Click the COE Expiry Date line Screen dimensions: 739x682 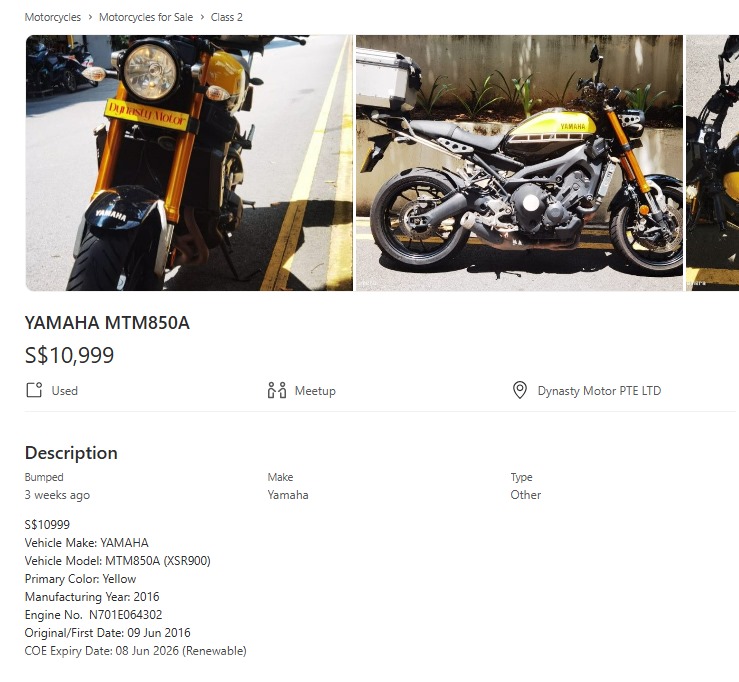tap(136, 651)
